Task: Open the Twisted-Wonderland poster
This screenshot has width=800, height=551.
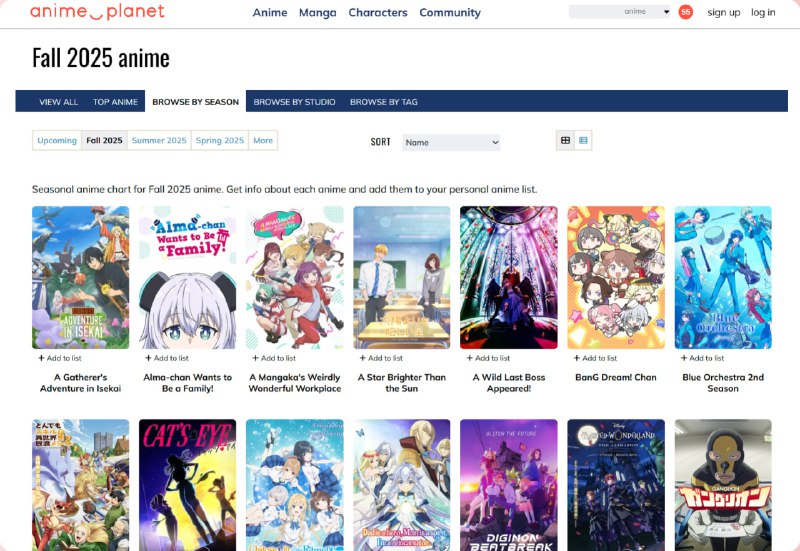Action: point(616,485)
